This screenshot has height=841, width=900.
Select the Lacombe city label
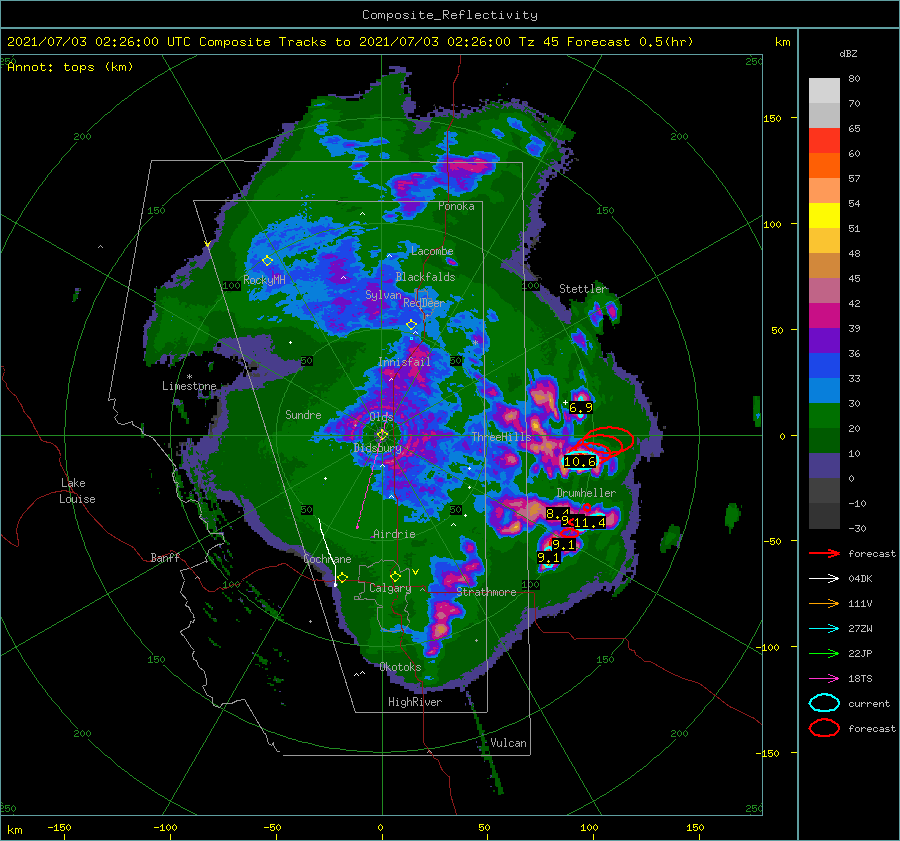[x=432, y=251]
